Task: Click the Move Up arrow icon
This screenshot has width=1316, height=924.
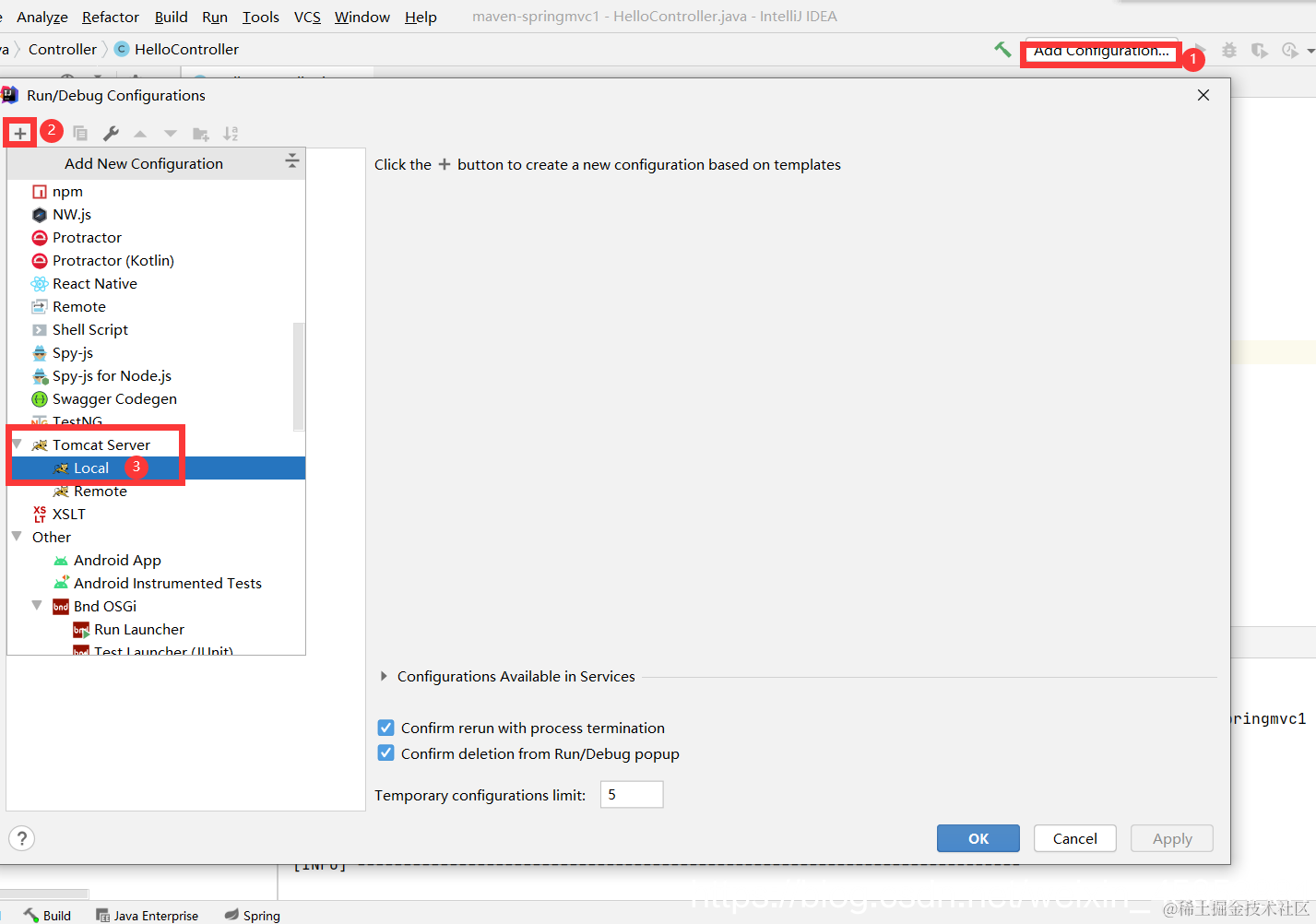Action: coord(140,134)
